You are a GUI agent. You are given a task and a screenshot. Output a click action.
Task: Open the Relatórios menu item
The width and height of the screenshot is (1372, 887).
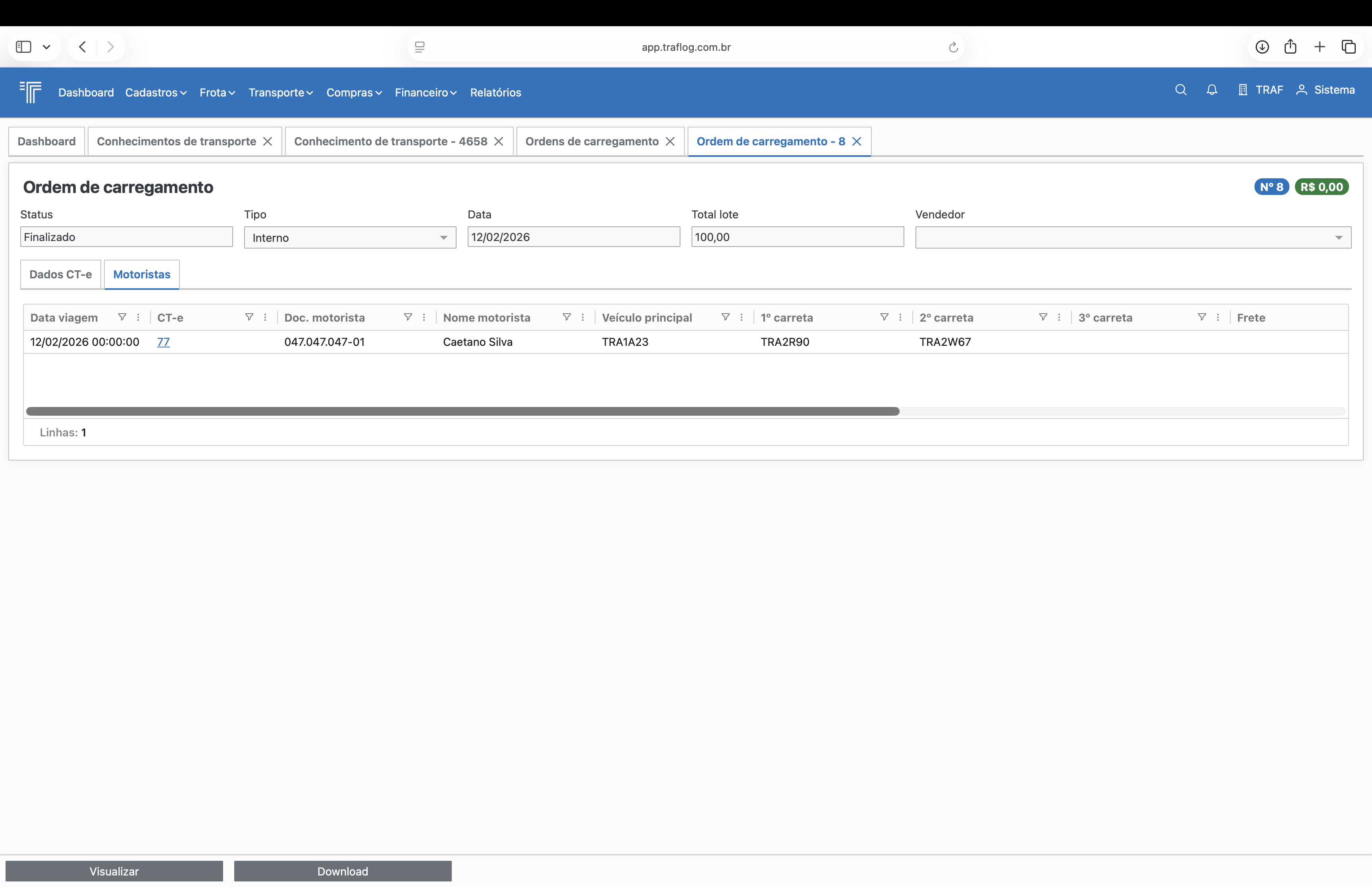coord(495,92)
